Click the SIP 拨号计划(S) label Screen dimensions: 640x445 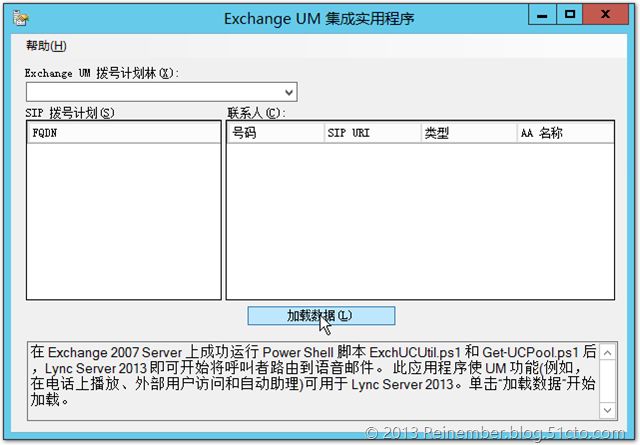pyautogui.click(x=70, y=113)
